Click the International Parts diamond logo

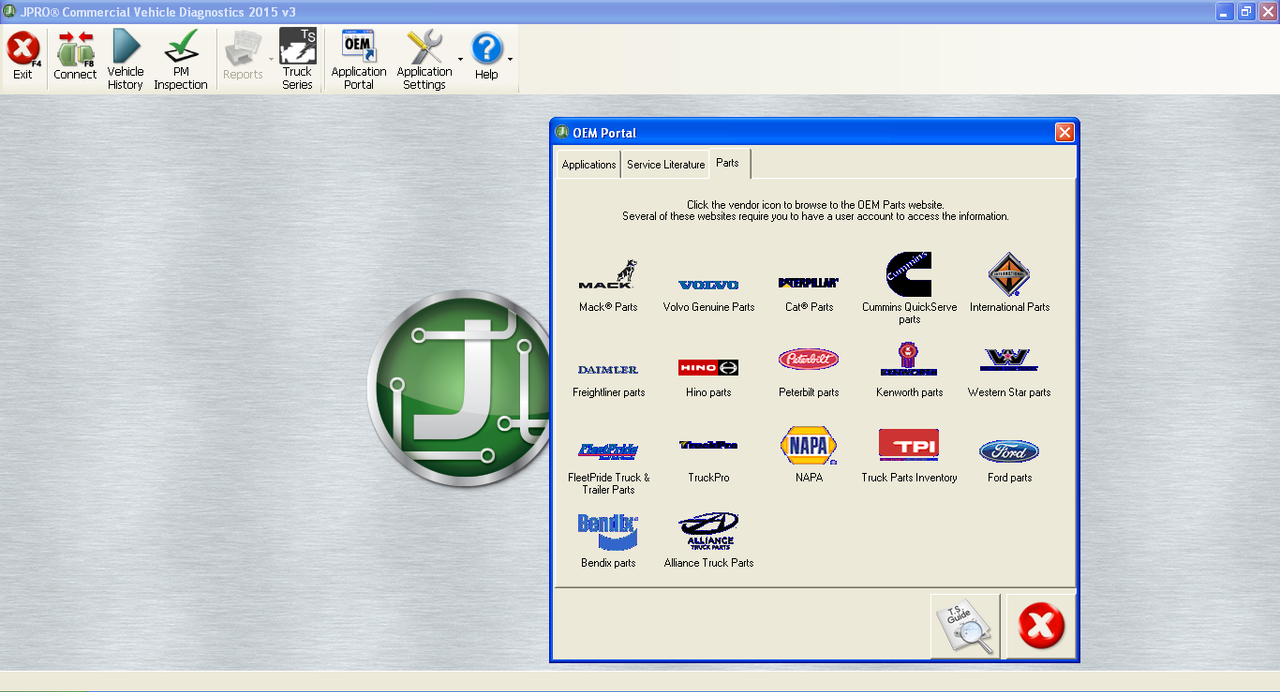click(x=1009, y=274)
